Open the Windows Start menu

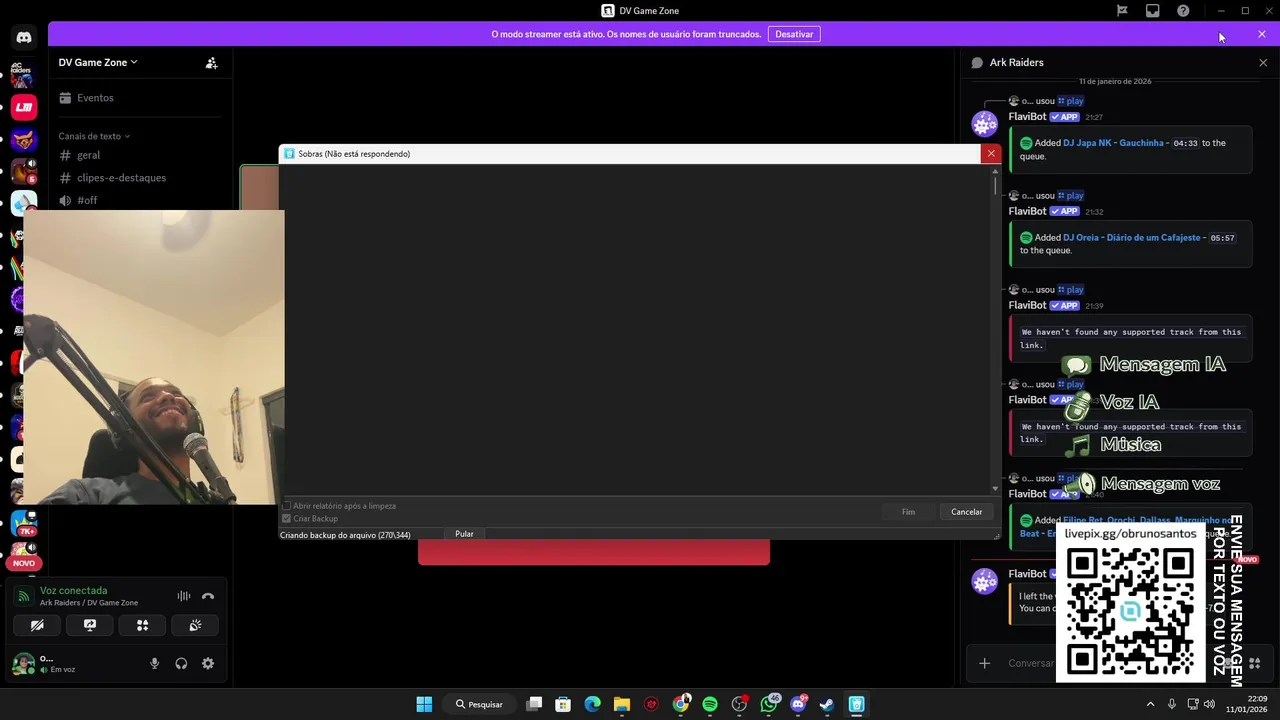tap(424, 704)
